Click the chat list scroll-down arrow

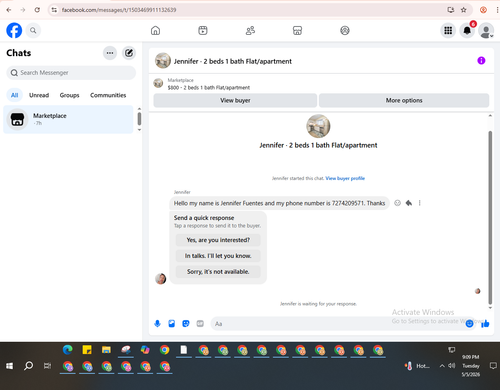point(139,130)
